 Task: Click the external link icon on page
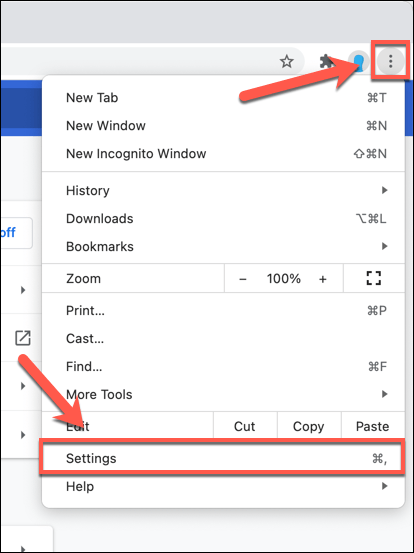click(23, 338)
